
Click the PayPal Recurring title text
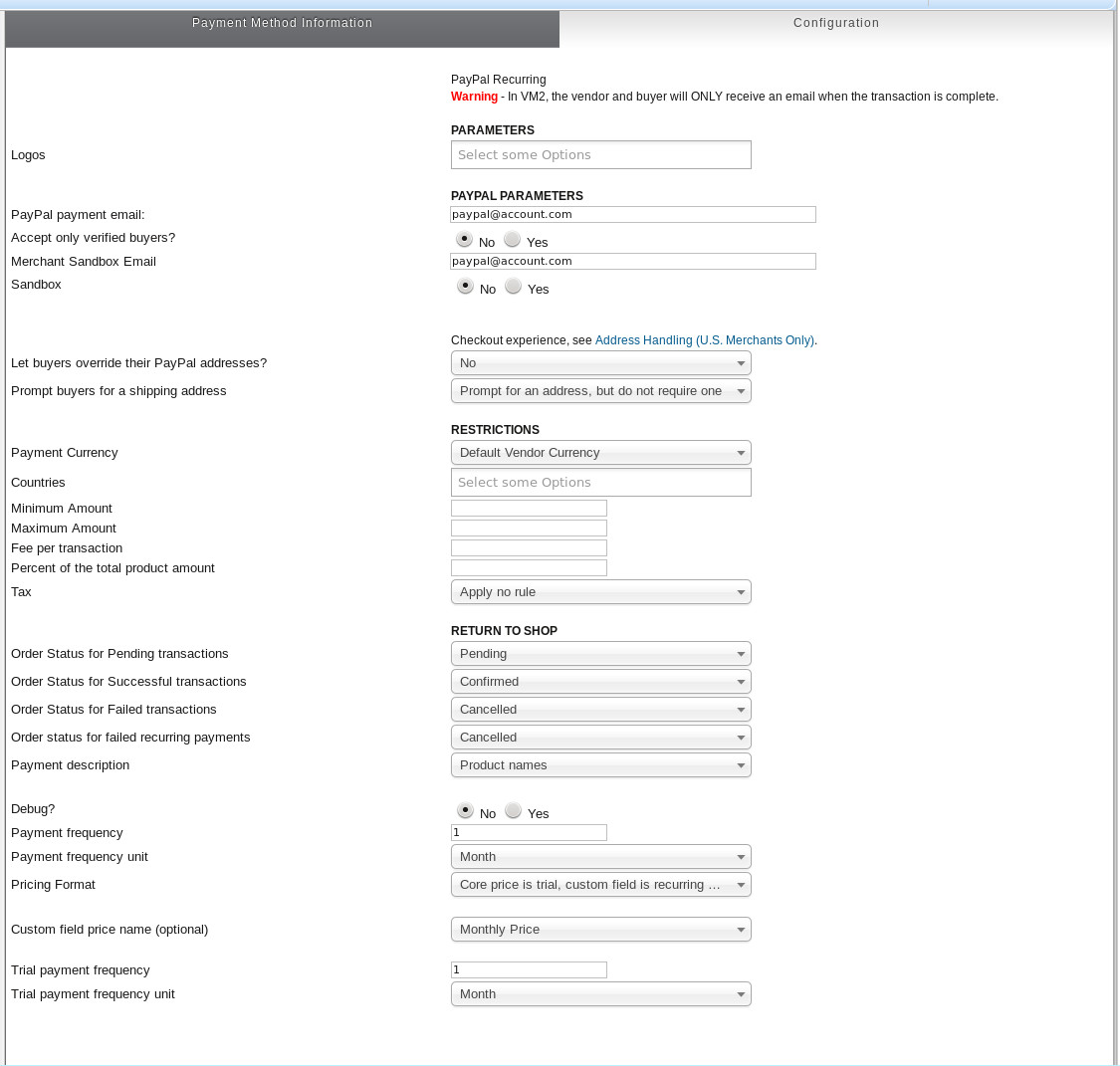498,80
